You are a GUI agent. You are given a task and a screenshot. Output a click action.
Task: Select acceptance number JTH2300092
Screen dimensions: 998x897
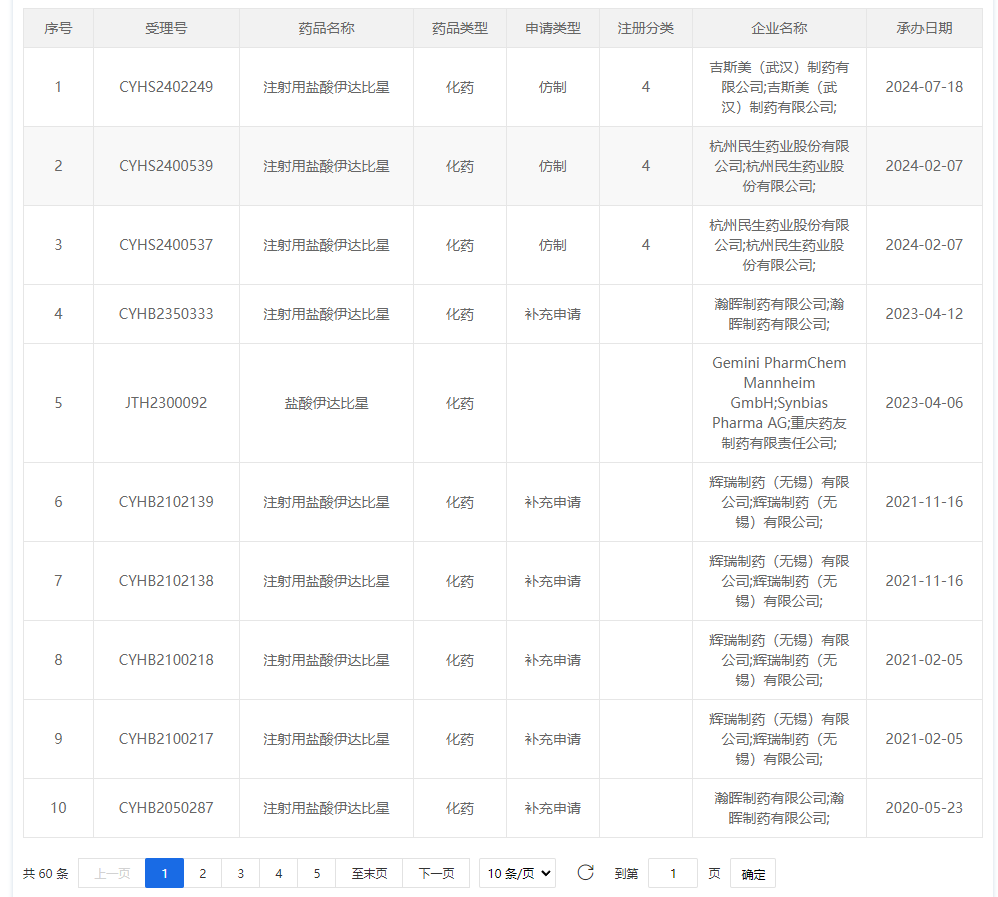pos(166,403)
